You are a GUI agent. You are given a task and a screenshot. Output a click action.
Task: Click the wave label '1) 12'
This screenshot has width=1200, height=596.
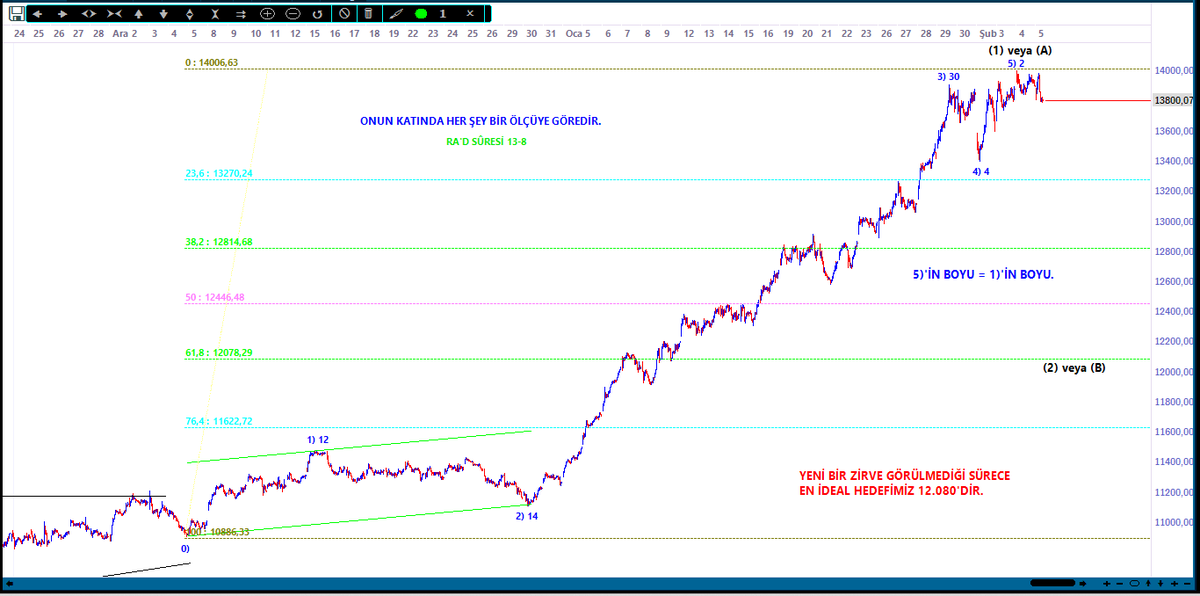(318, 440)
